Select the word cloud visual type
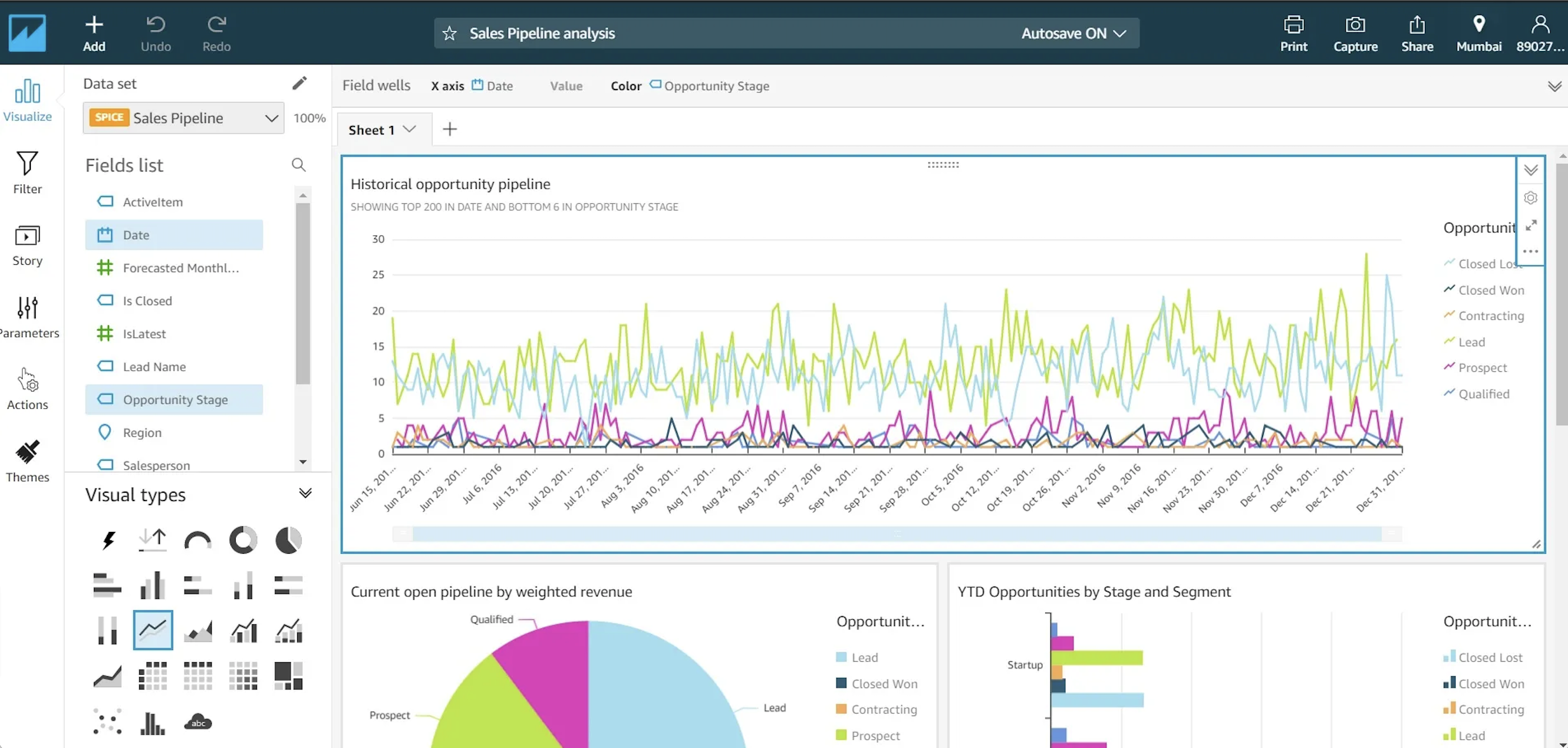 (x=198, y=722)
